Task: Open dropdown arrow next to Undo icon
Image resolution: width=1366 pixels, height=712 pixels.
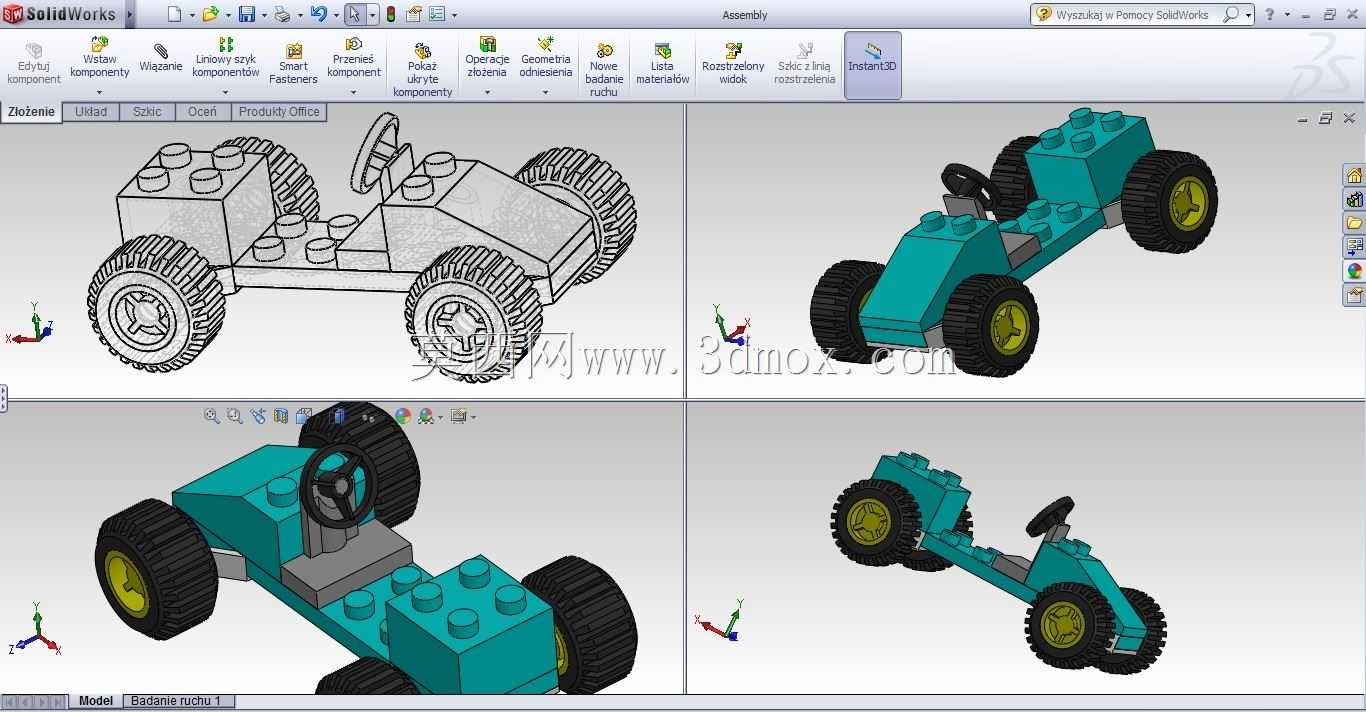Action: click(x=335, y=15)
